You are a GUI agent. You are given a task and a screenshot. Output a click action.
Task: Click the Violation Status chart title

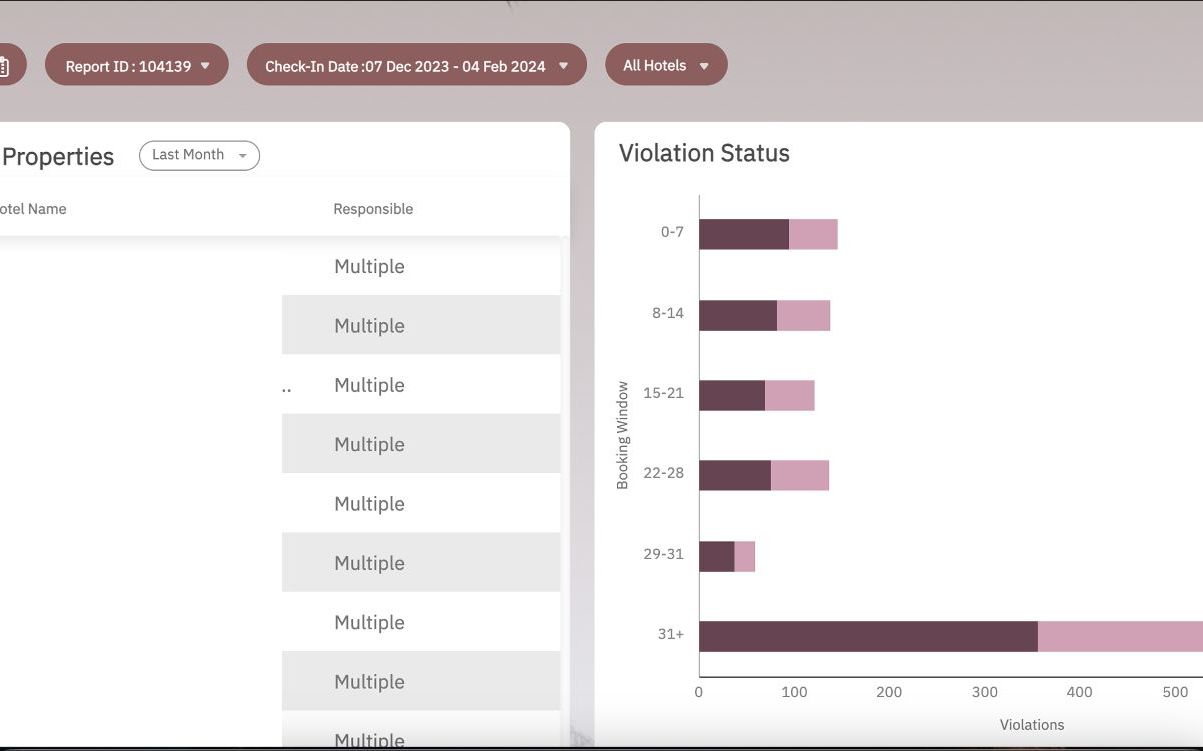[704, 153]
